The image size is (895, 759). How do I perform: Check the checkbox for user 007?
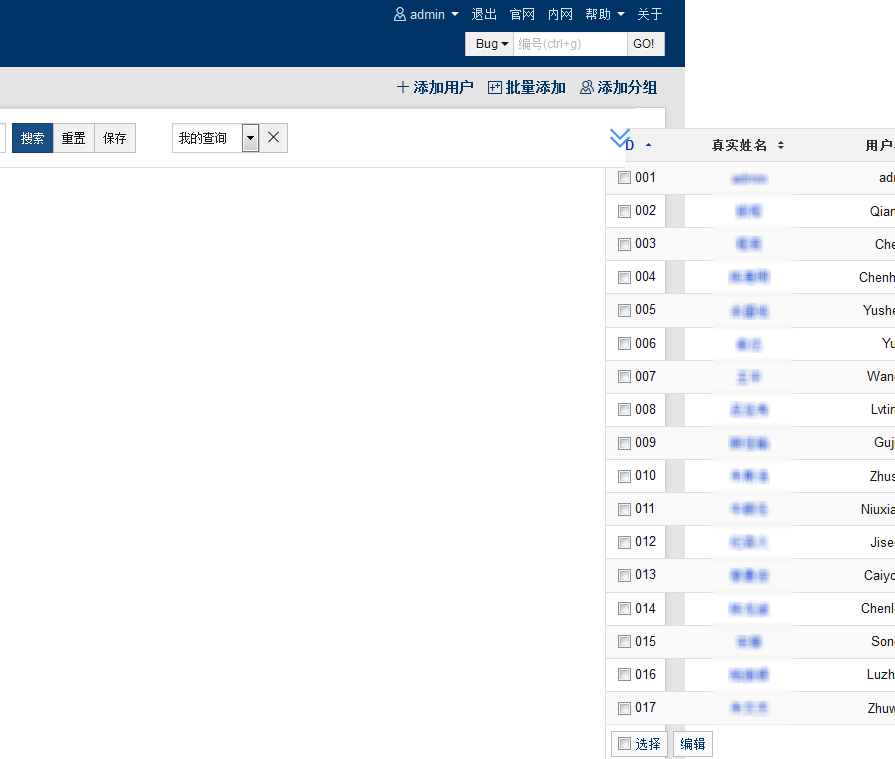click(x=624, y=377)
